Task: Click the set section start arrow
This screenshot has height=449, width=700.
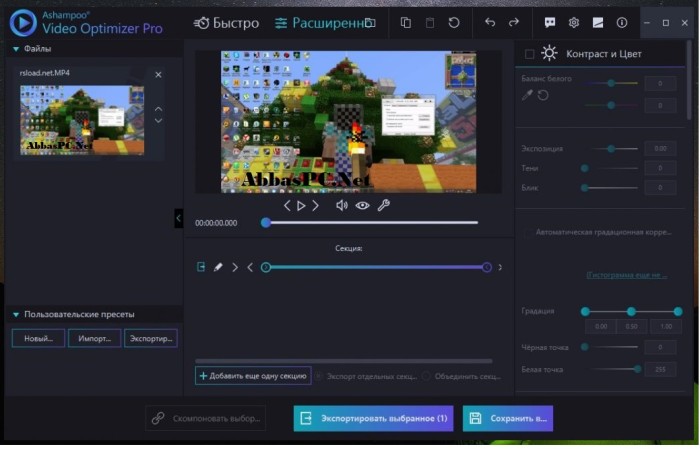Action: click(235, 267)
